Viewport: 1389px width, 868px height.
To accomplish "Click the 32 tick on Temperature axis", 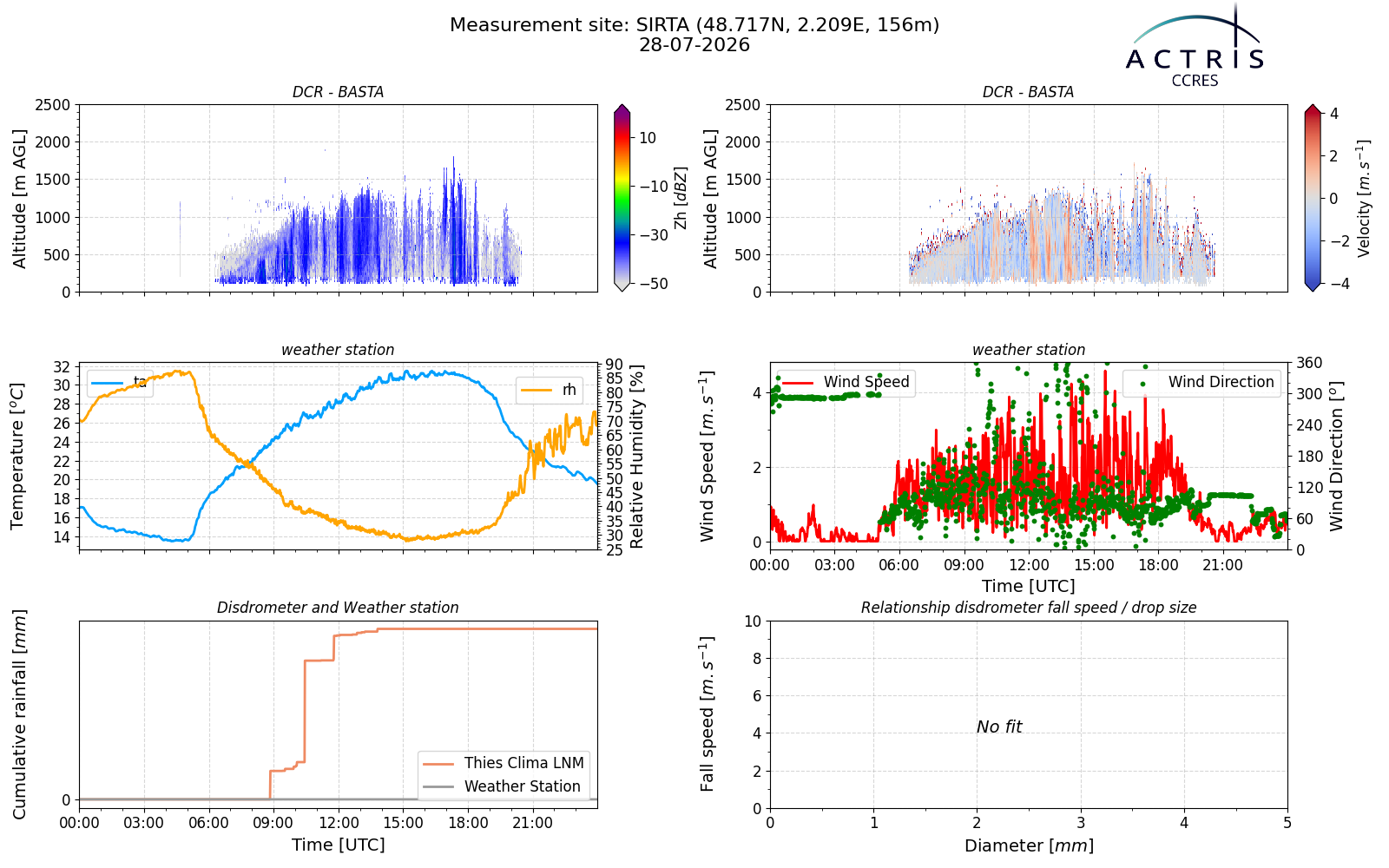I will click(63, 366).
